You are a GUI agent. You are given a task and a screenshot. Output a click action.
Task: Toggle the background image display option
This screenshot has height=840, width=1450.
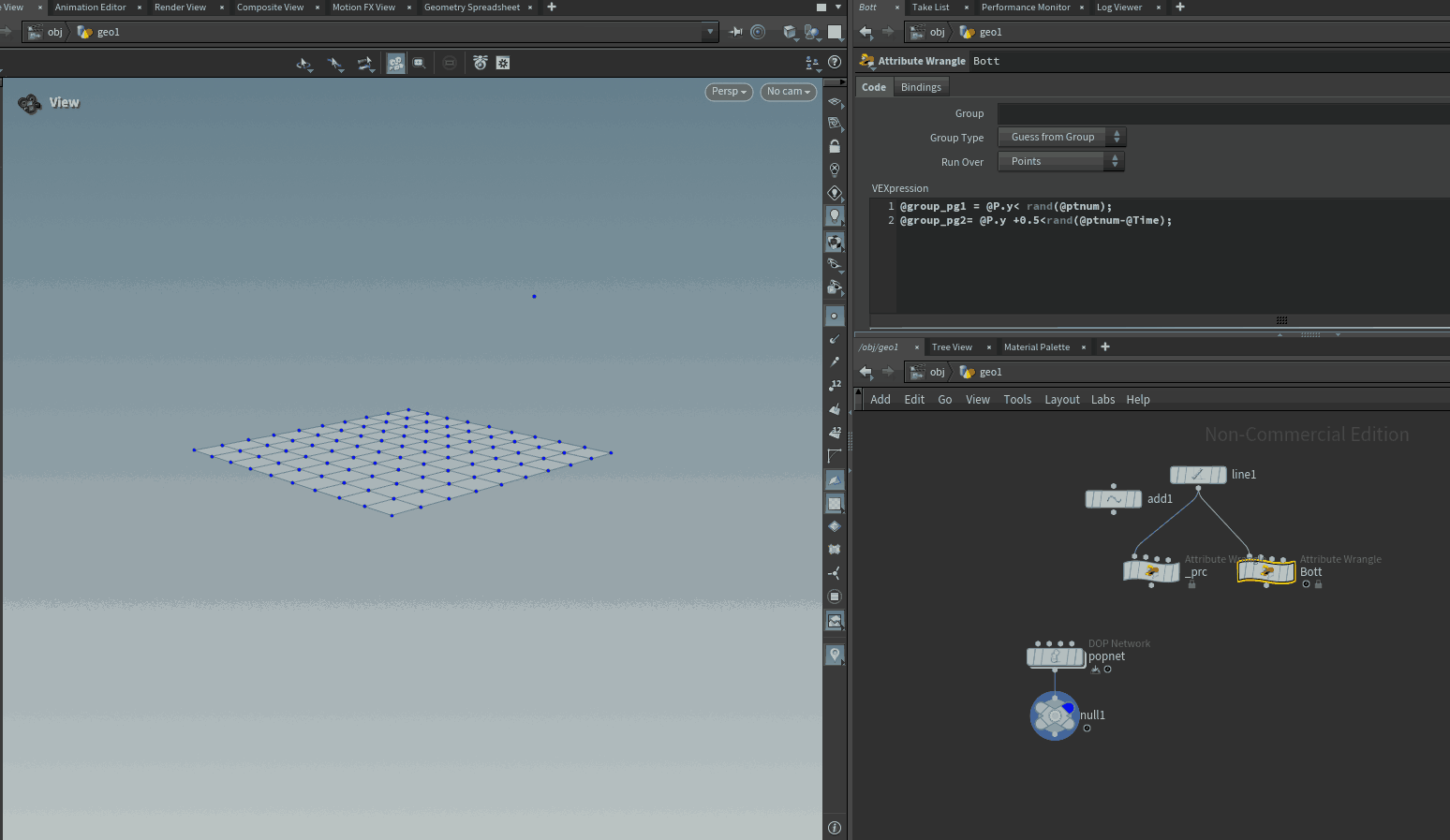point(835,621)
